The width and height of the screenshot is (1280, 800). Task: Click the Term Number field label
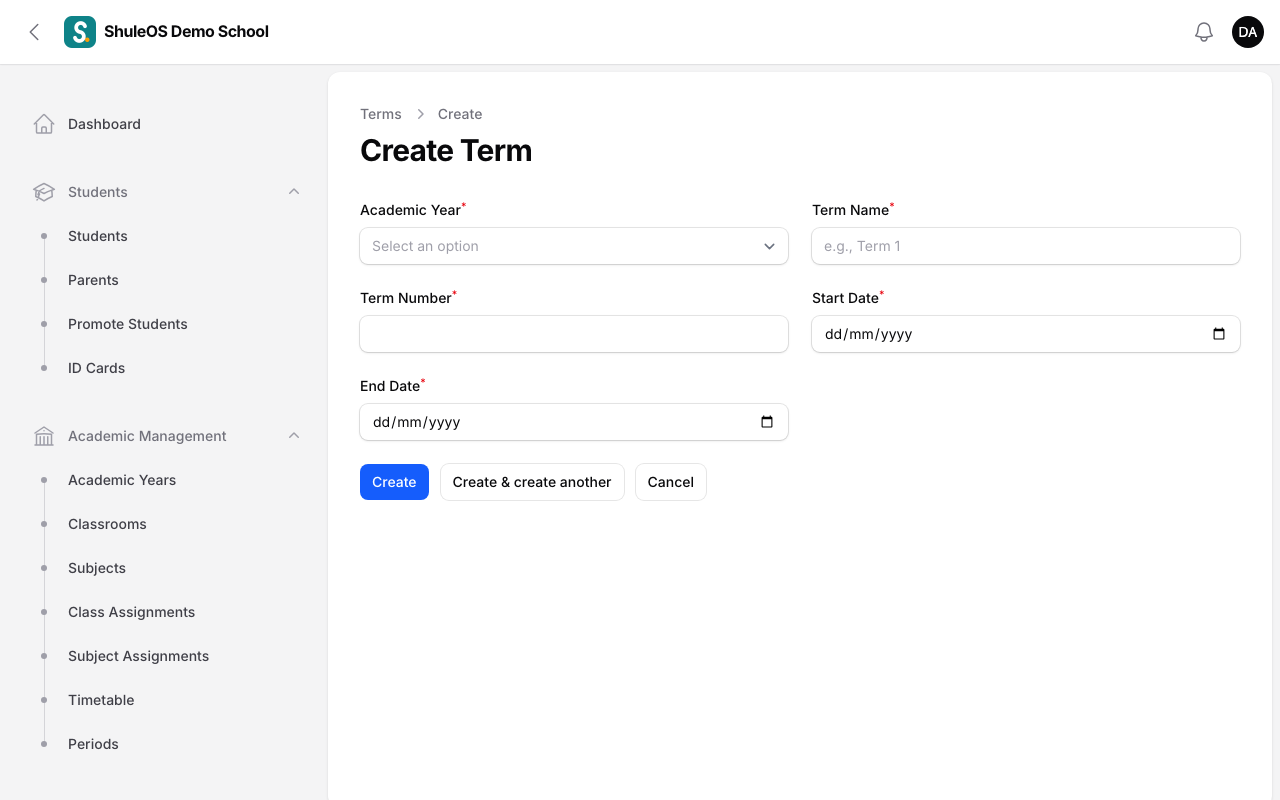pyautogui.click(x=406, y=298)
